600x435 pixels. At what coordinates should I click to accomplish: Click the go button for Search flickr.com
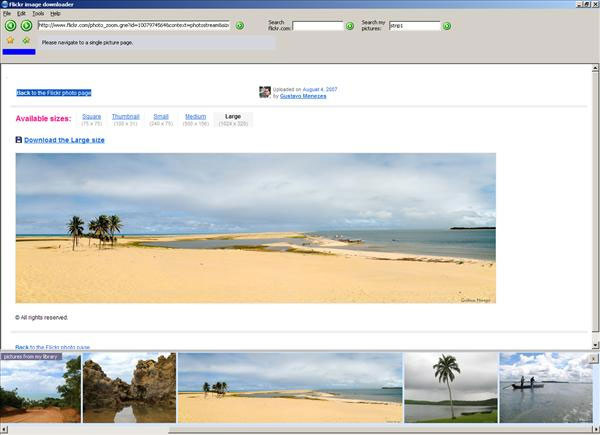coord(350,26)
